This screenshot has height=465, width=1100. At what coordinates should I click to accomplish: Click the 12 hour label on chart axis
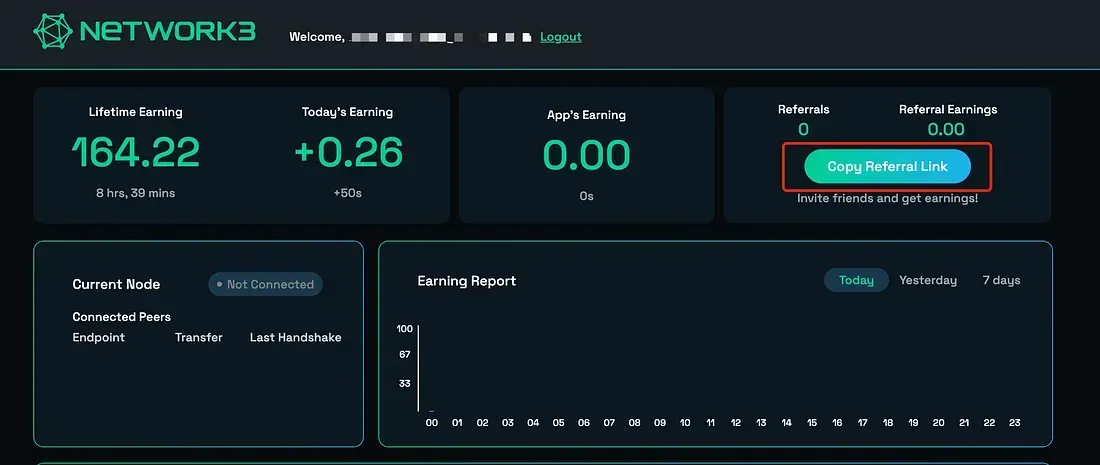(x=736, y=422)
